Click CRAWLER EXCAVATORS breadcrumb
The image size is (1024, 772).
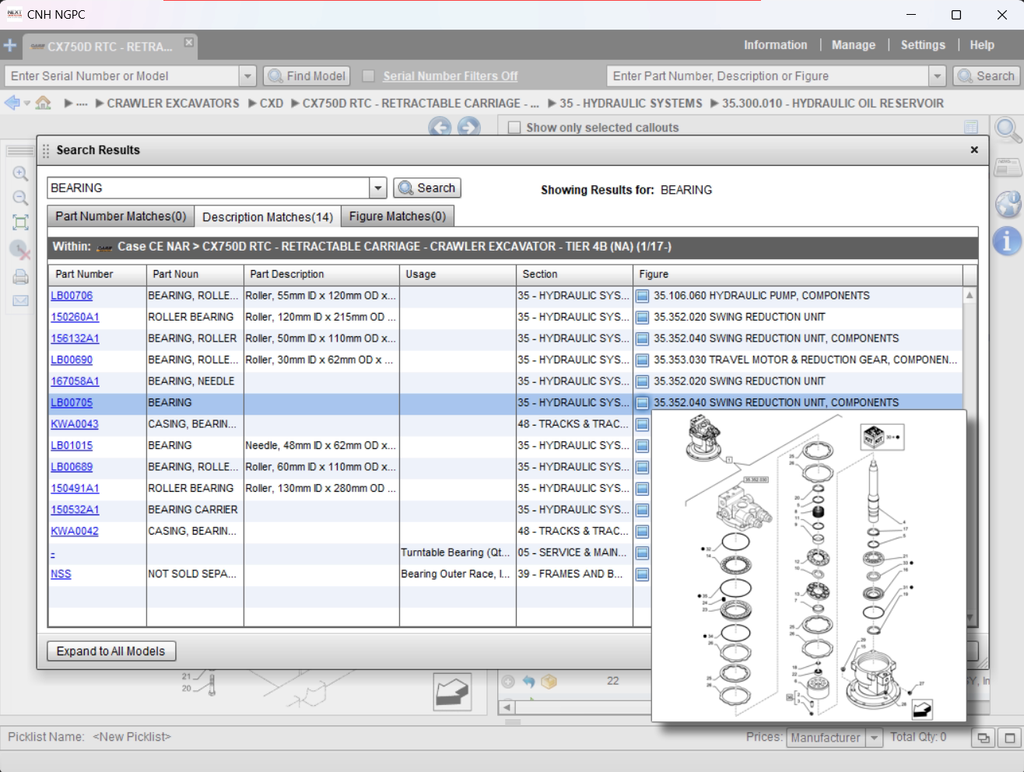pyautogui.click(x=173, y=103)
